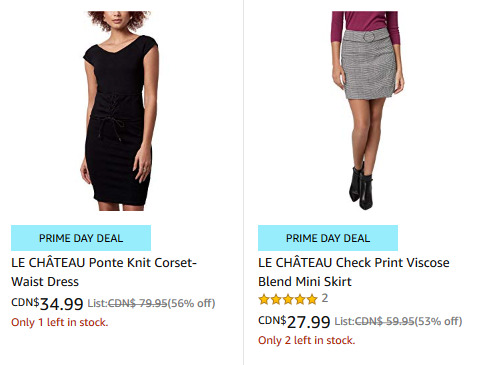Click the dress PRIME DAY DEAL badge
The height and width of the screenshot is (365, 488).
coord(81,238)
